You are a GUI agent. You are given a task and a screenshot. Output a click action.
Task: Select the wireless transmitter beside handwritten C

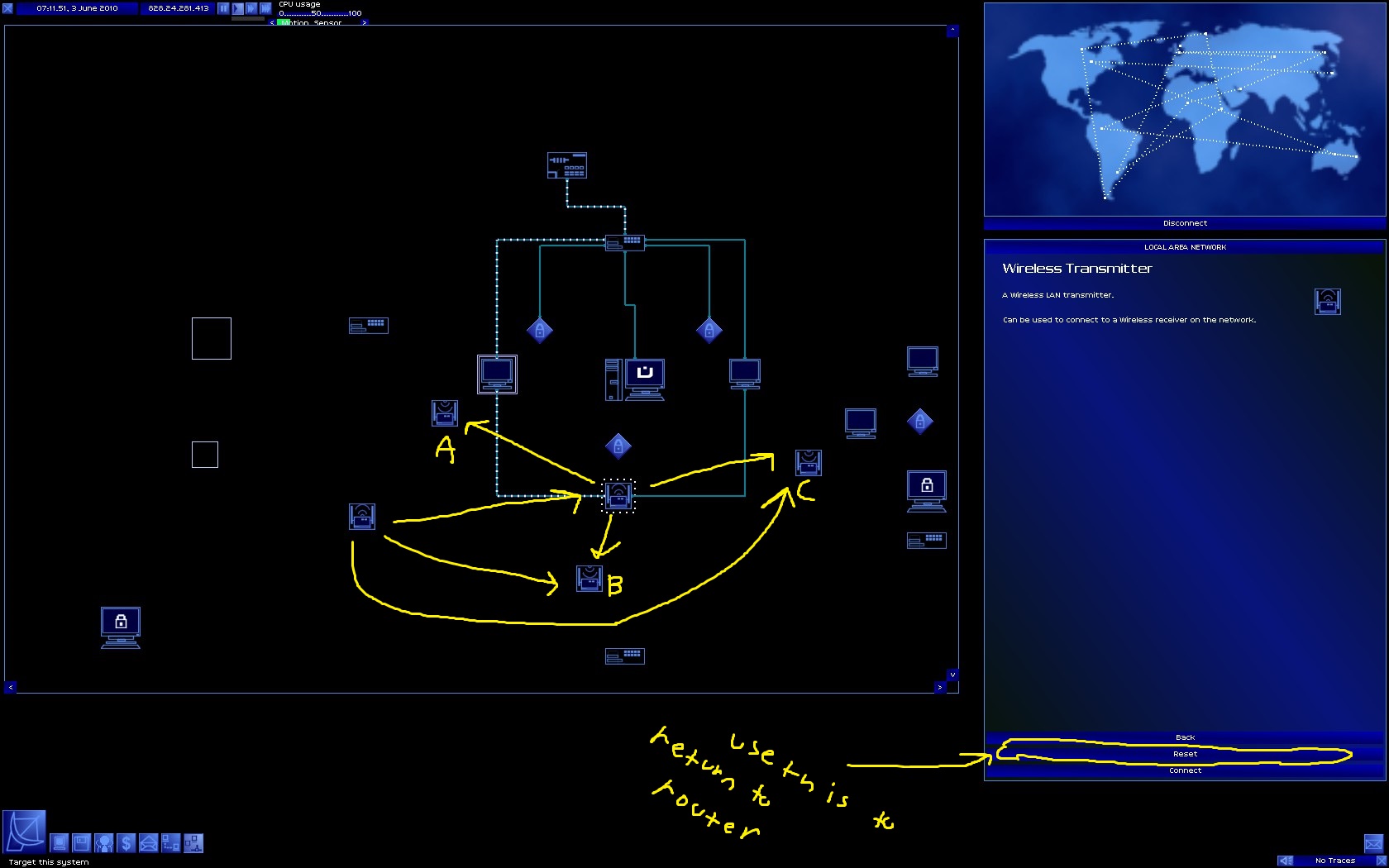pos(809,463)
